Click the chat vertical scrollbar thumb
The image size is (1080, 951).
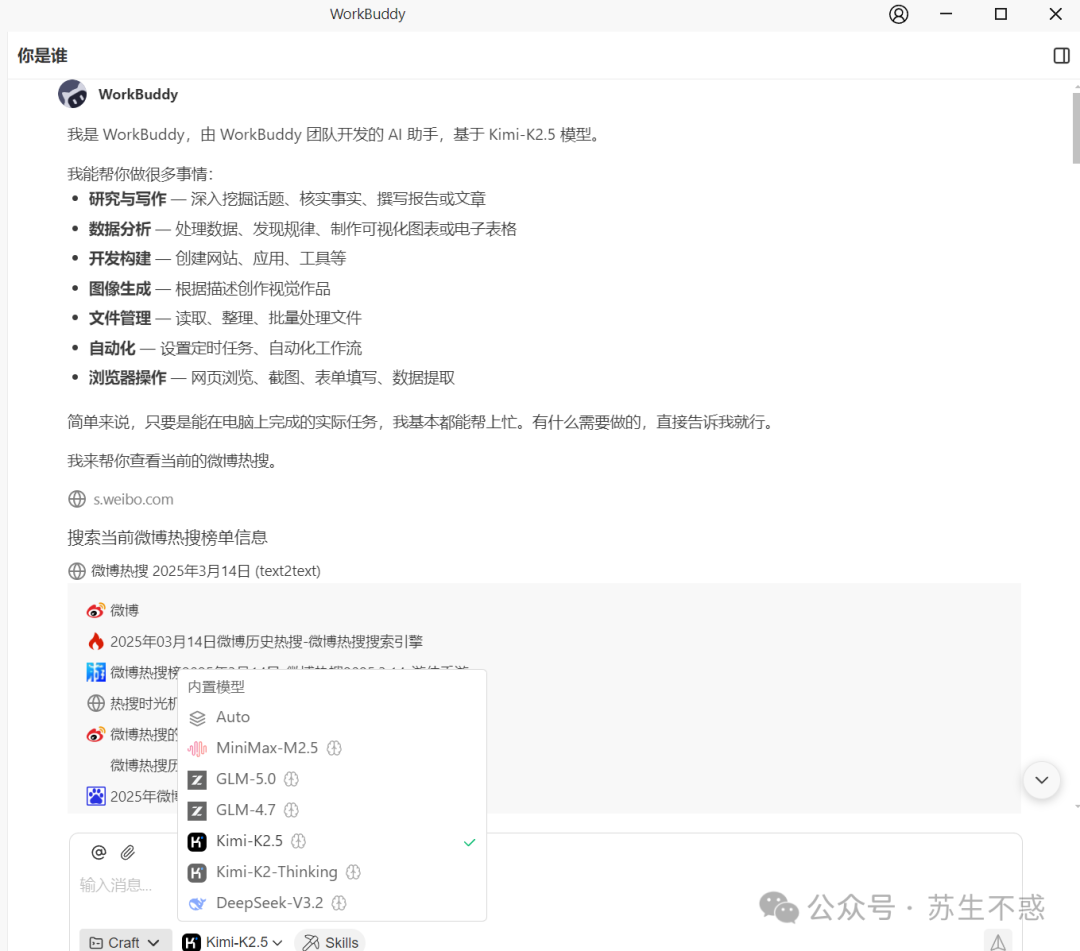pos(1076,128)
